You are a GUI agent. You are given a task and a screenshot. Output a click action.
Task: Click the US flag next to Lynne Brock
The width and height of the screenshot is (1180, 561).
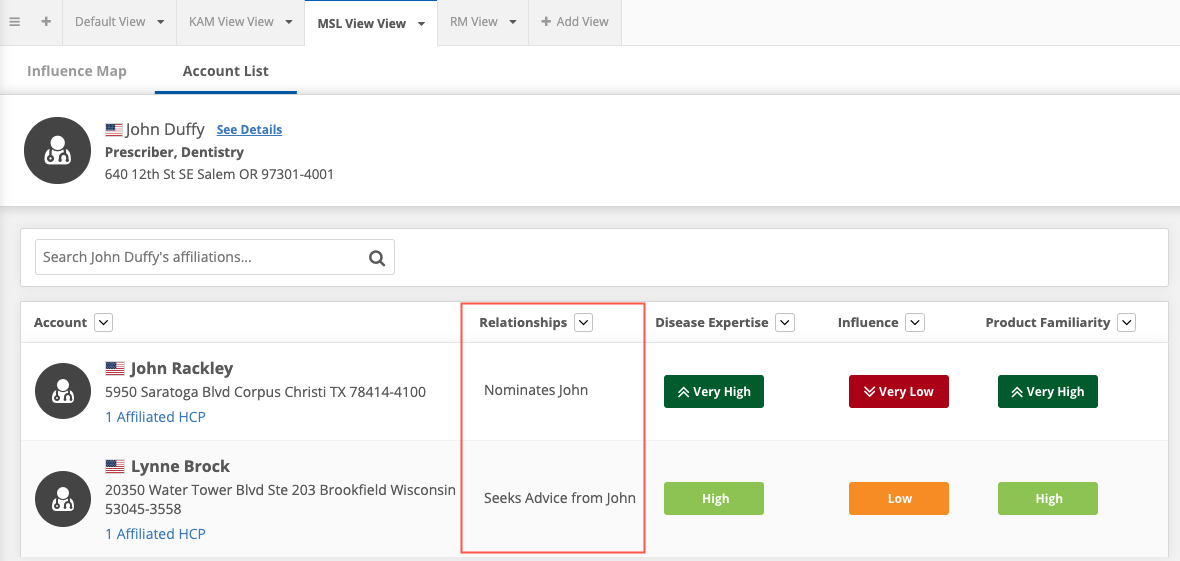coord(115,467)
